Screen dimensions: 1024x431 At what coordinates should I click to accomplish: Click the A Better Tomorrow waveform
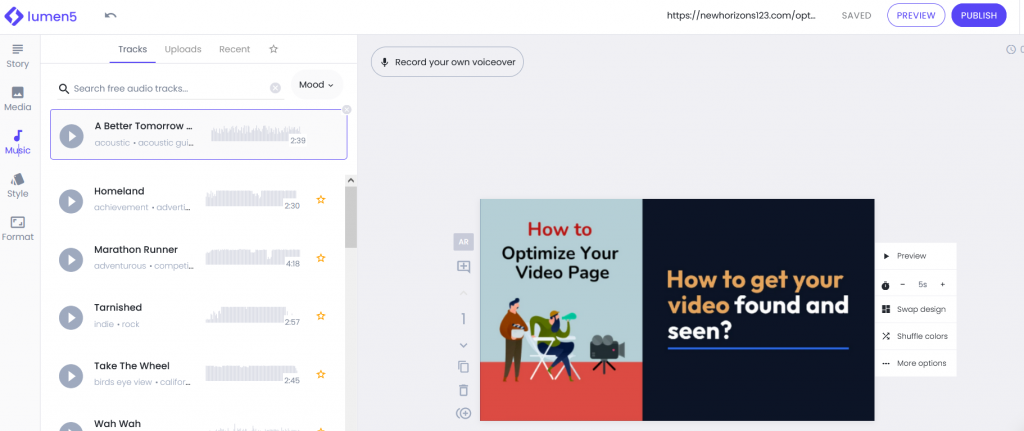pyautogui.click(x=256, y=133)
